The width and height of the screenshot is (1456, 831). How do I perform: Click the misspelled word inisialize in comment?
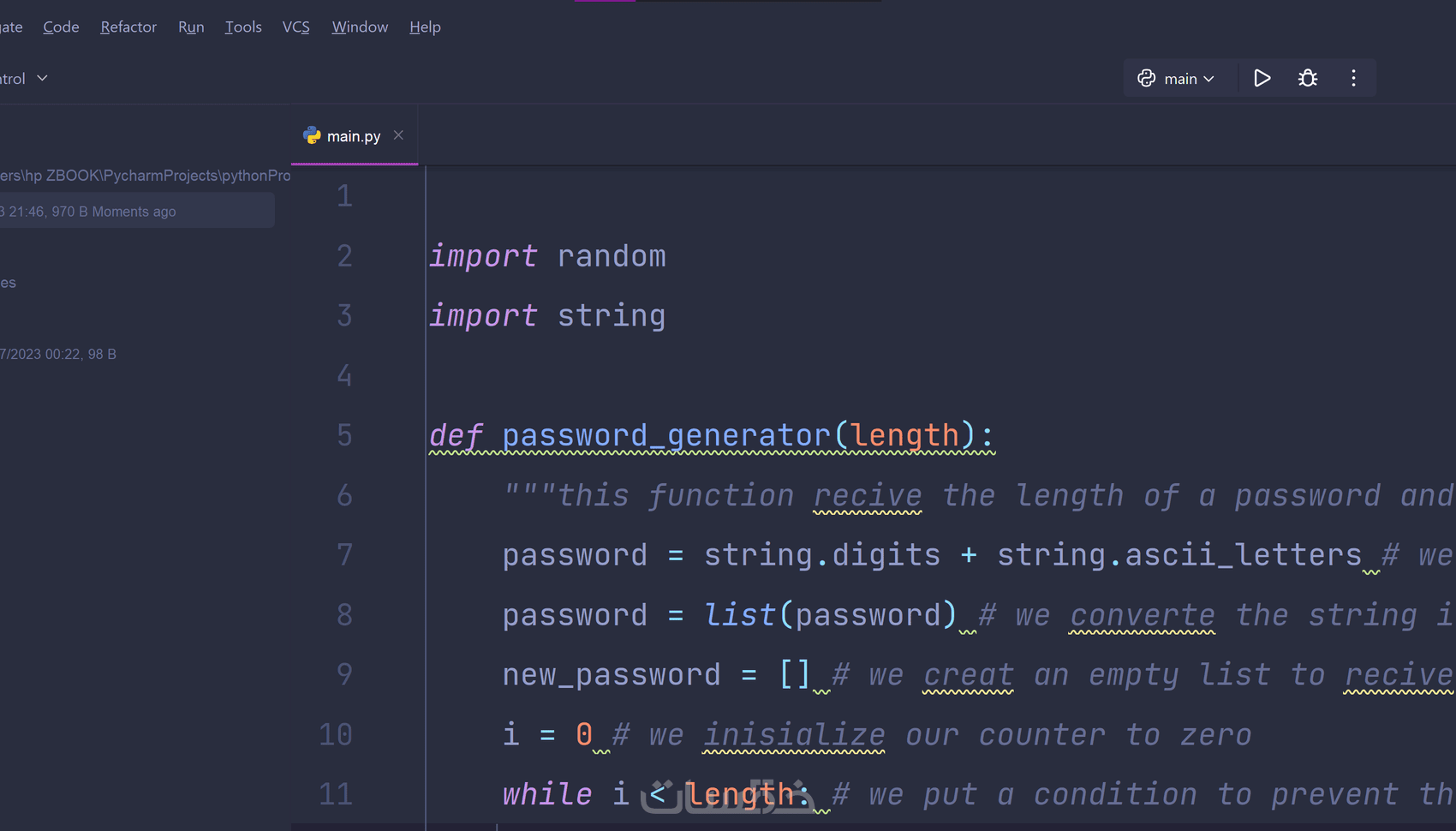[x=794, y=735]
